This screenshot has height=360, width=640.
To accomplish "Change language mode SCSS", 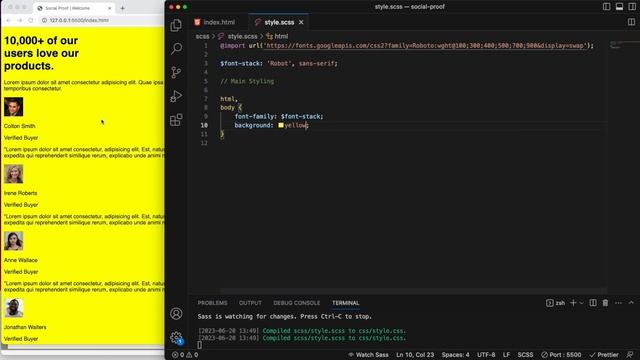I will tap(525, 355).
